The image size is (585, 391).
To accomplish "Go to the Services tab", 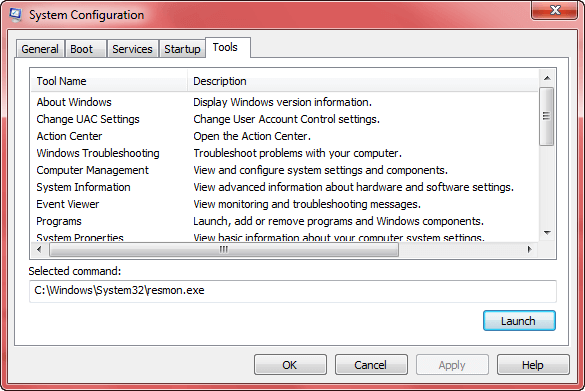I will [132, 49].
